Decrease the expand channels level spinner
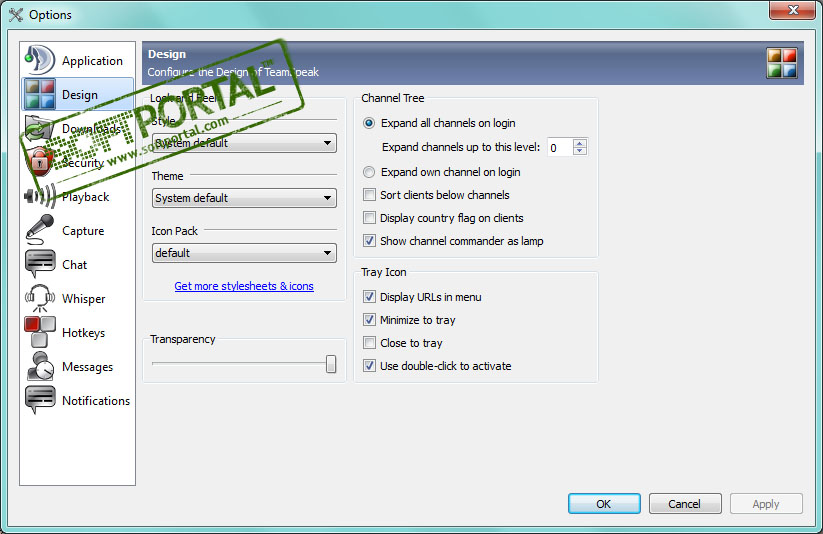 pos(579,151)
